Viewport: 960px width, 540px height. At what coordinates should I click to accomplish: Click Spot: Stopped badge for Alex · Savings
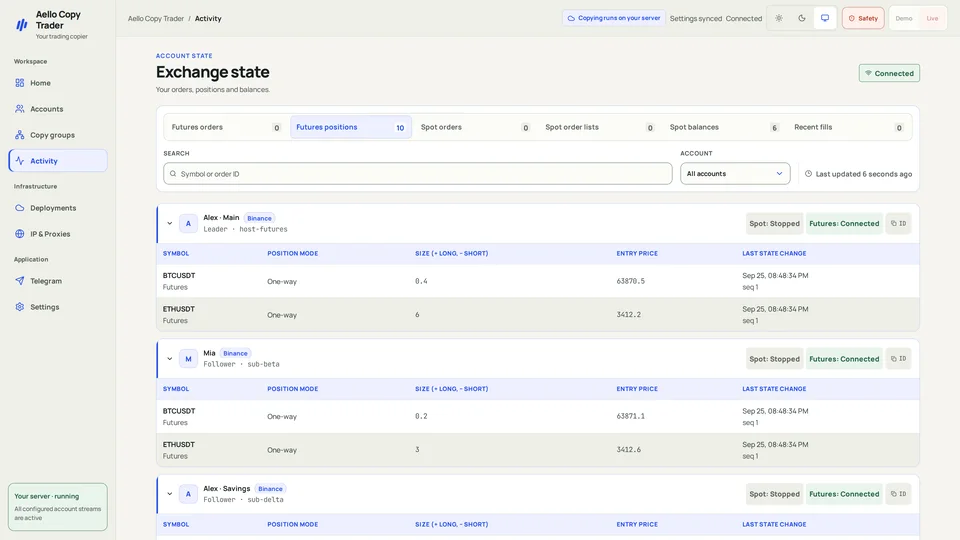tap(774, 494)
